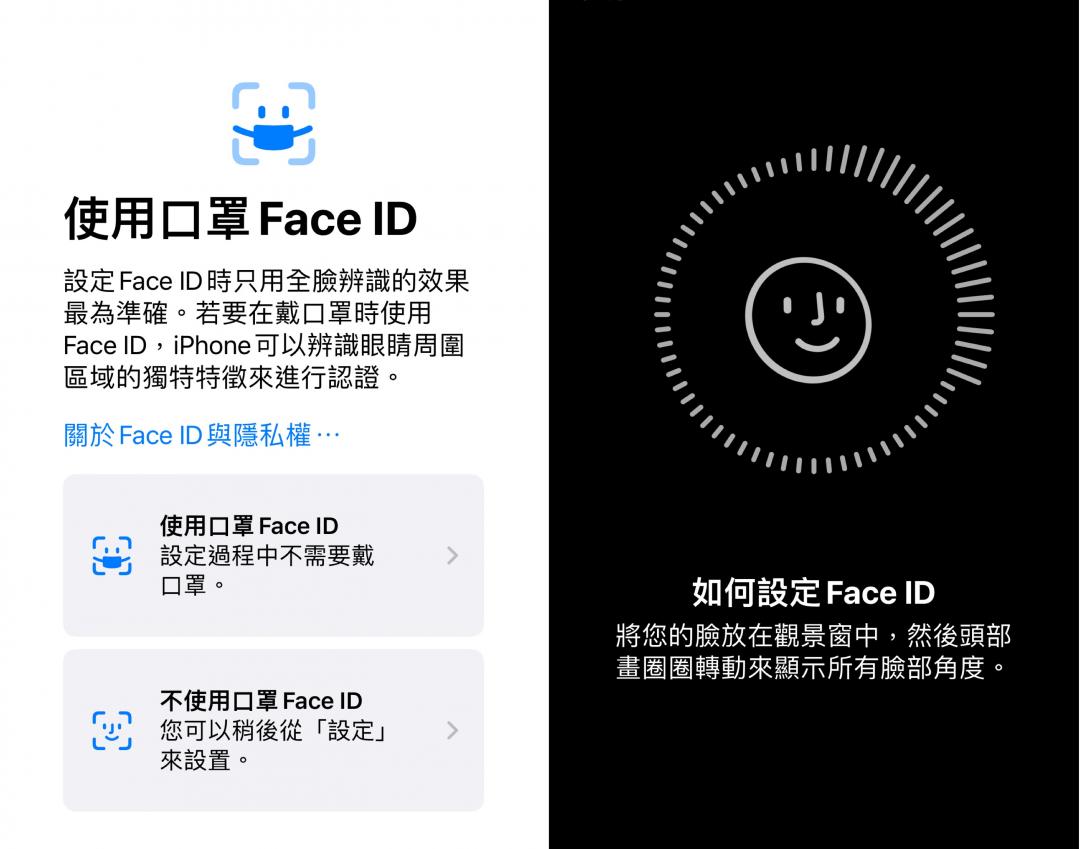1080x849 pixels.
Task: Click the chevron on 使用口罩 Face ID row
Action: pyautogui.click(x=453, y=556)
